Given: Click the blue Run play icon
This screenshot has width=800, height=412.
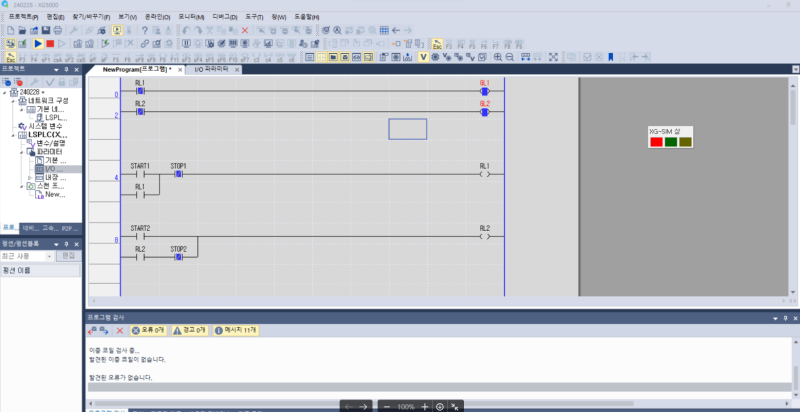Looking at the screenshot, I should (38, 44).
